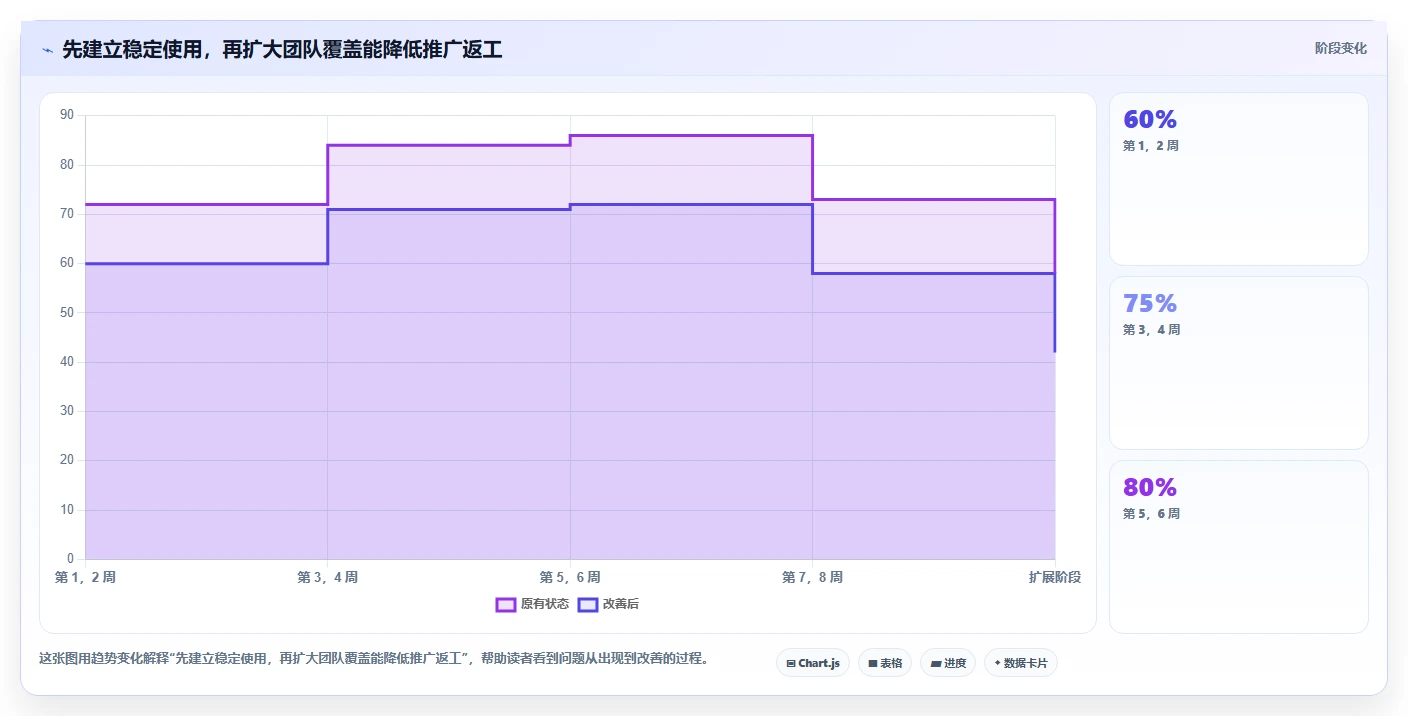The height and width of the screenshot is (716, 1408).
Task: Toggle the 原有状态 legend swatch
Action: tap(506, 604)
